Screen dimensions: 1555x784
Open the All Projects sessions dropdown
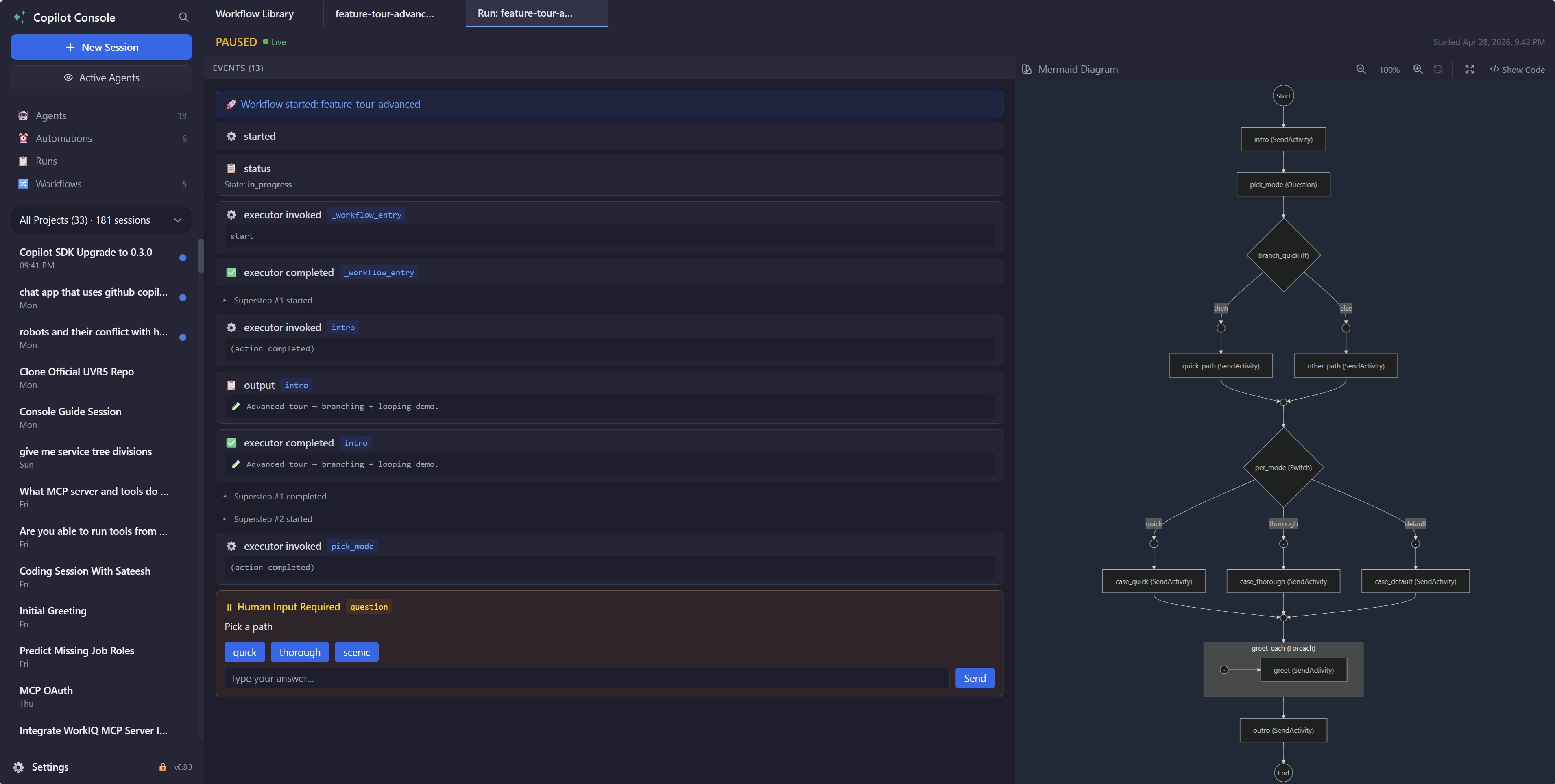click(101, 220)
